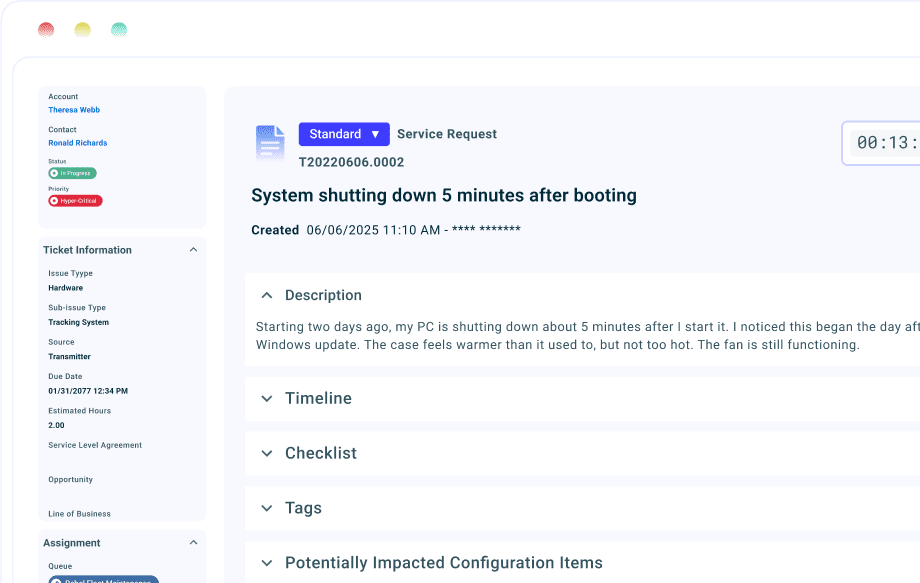The width and height of the screenshot is (920, 583).
Task: Click the yellow window dot
Action: 82,30
